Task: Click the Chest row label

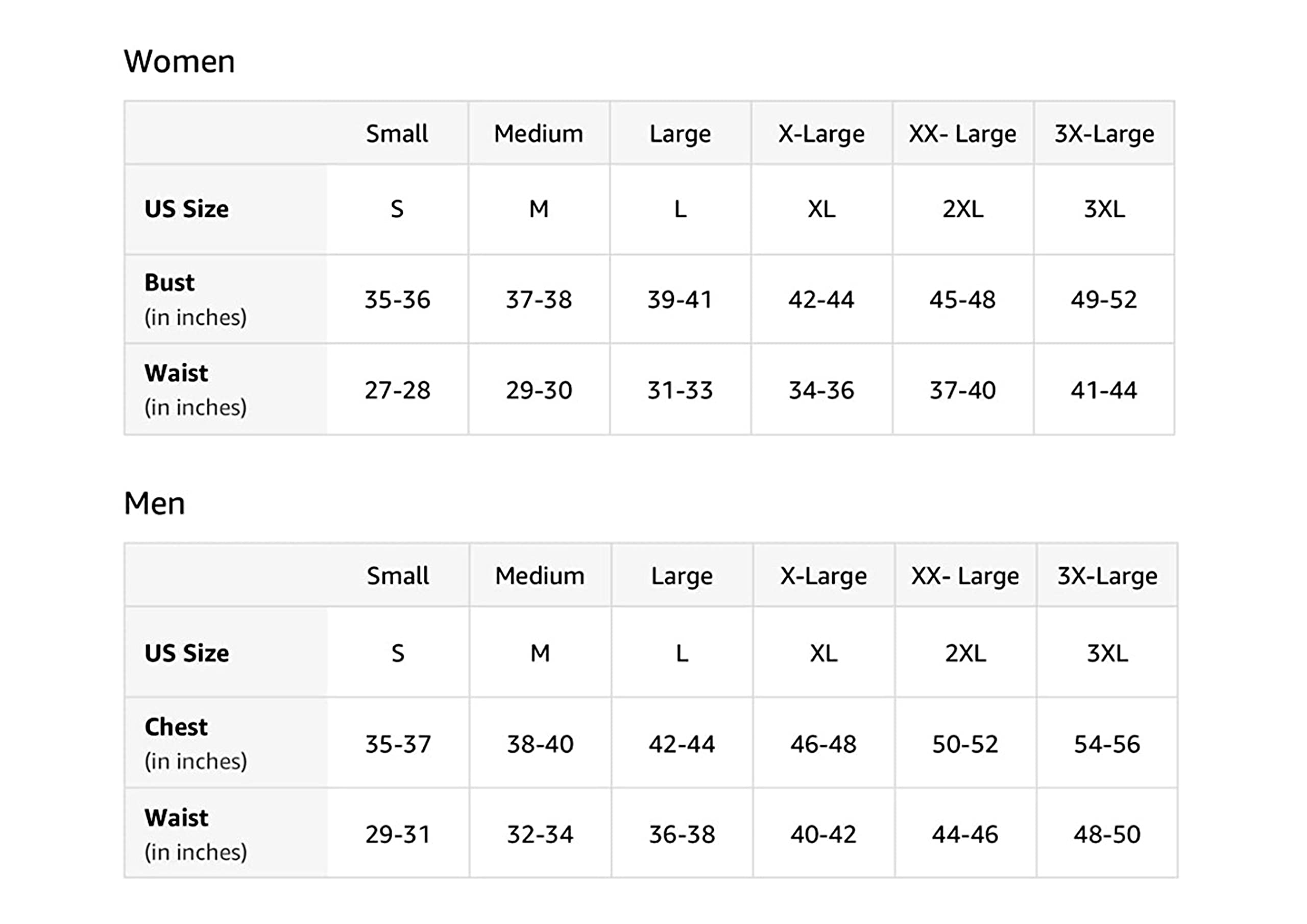Action: click(176, 727)
